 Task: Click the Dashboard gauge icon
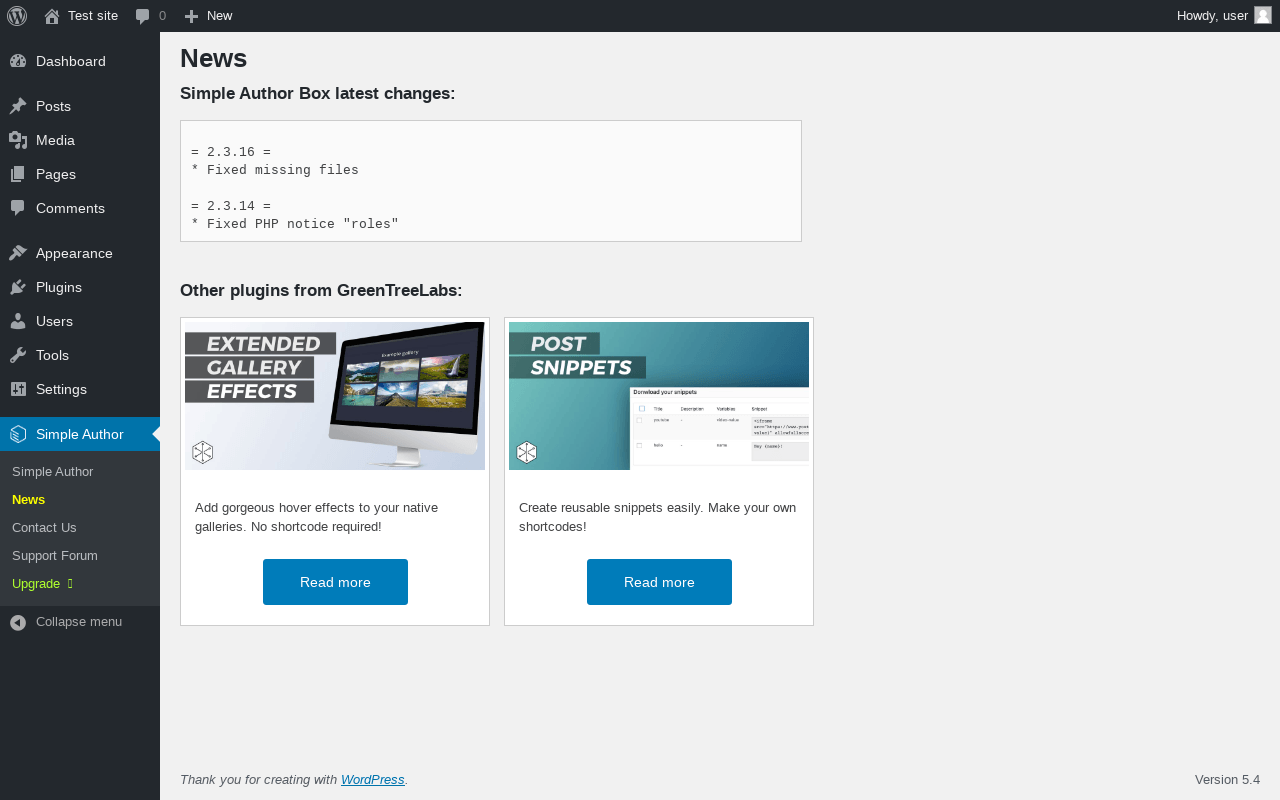18,61
